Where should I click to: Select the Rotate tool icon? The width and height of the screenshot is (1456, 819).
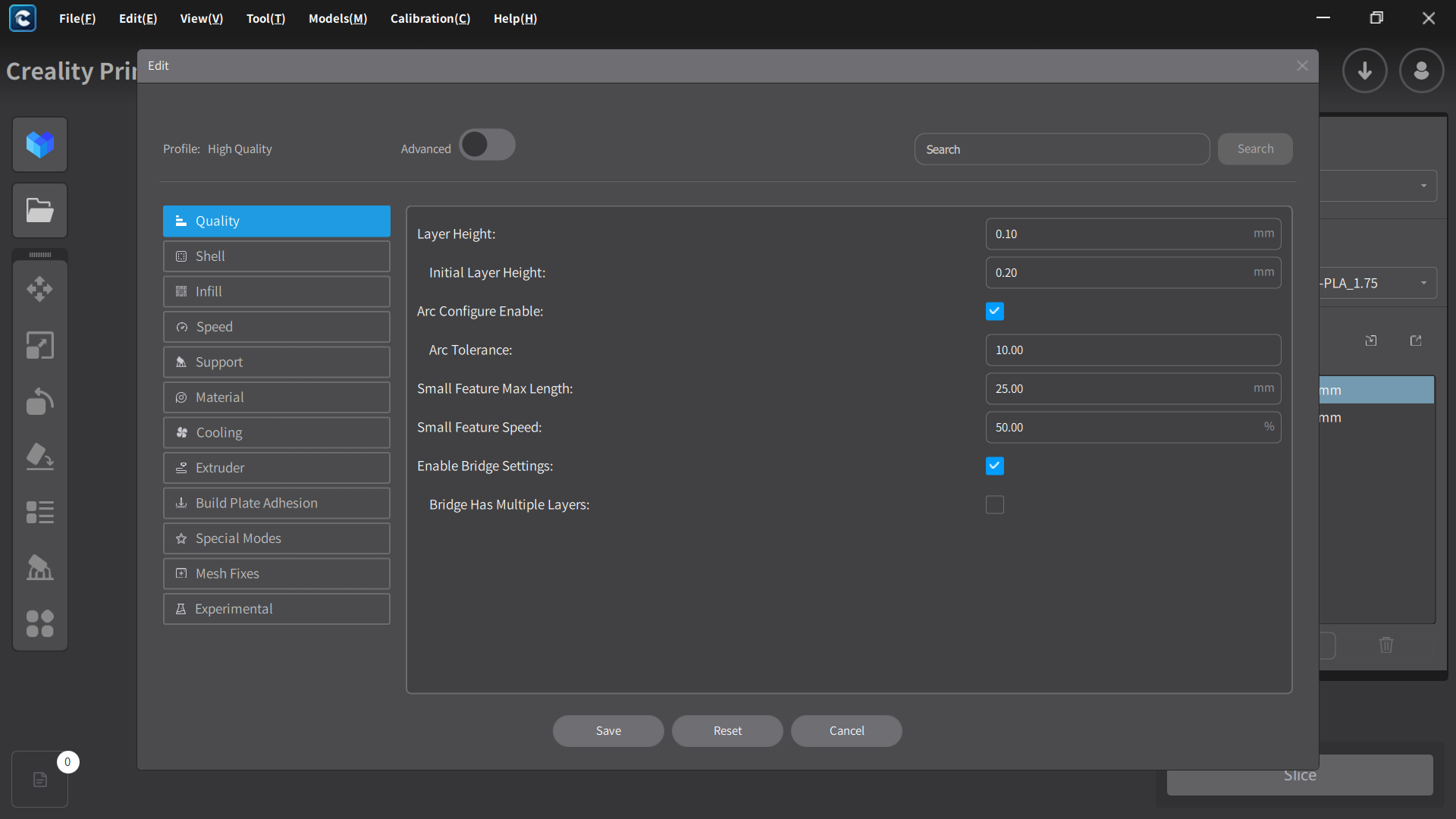click(x=40, y=401)
